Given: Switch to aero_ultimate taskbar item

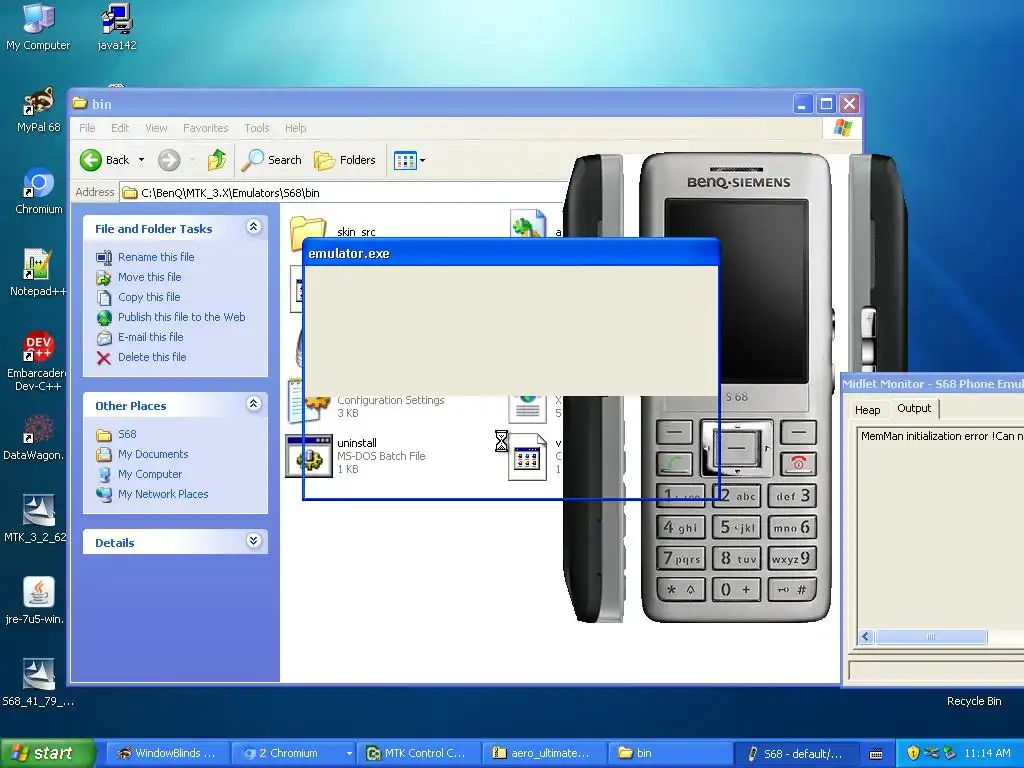Looking at the screenshot, I should (x=543, y=753).
